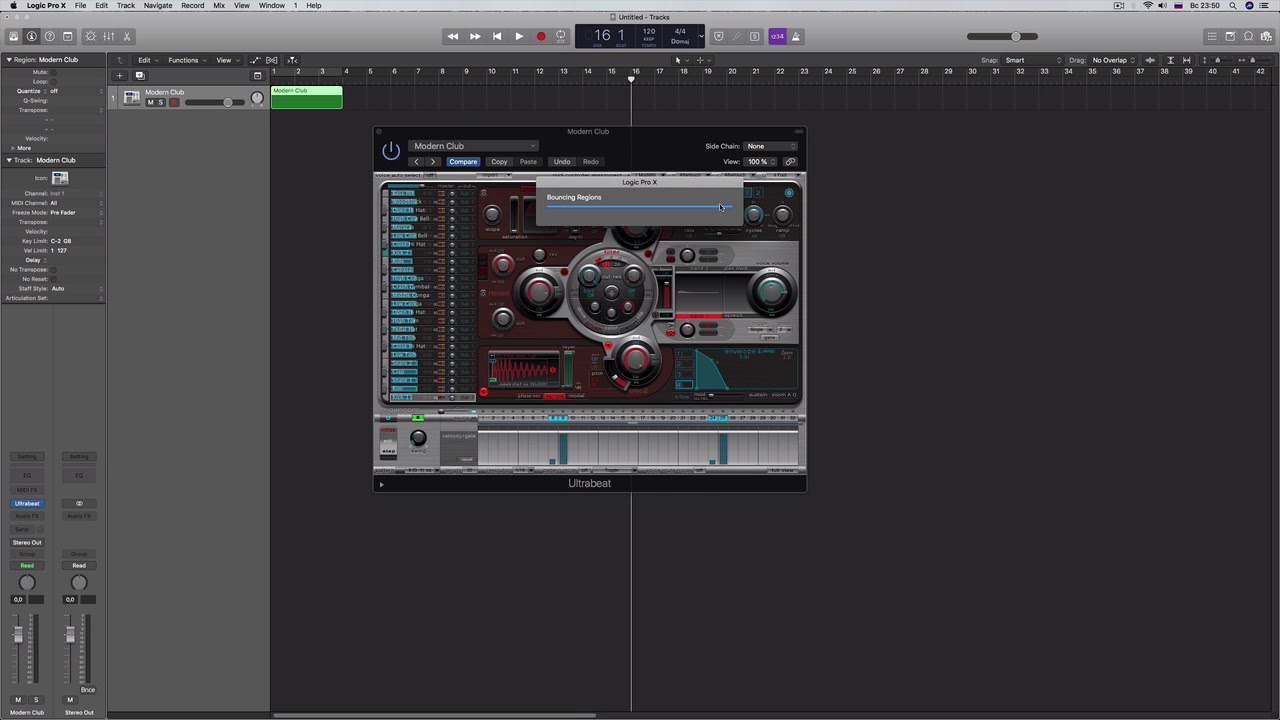Open the Loop Browser icon
Viewport: 1280px width, 720px height.
pyautogui.click(x=1249, y=37)
